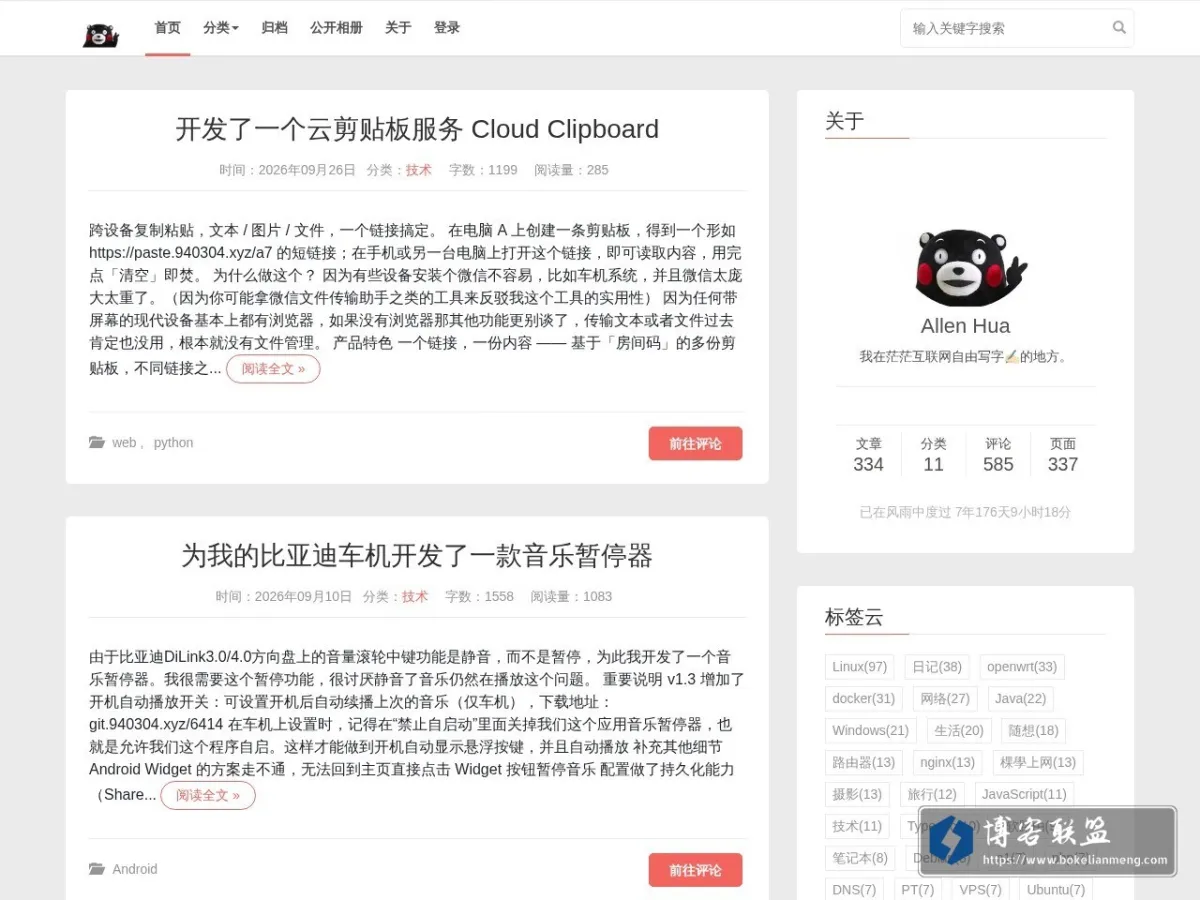Screen dimensions: 1200x900
Task: Click the author name Allen Hua
Action: click(x=965, y=326)
